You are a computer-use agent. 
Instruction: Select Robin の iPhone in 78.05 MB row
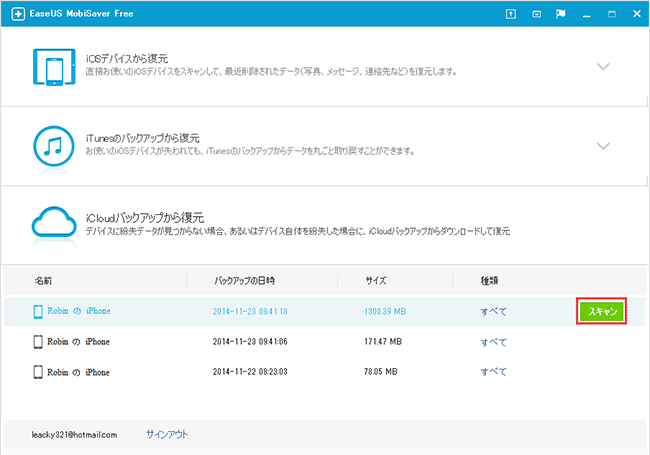tap(78, 372)
